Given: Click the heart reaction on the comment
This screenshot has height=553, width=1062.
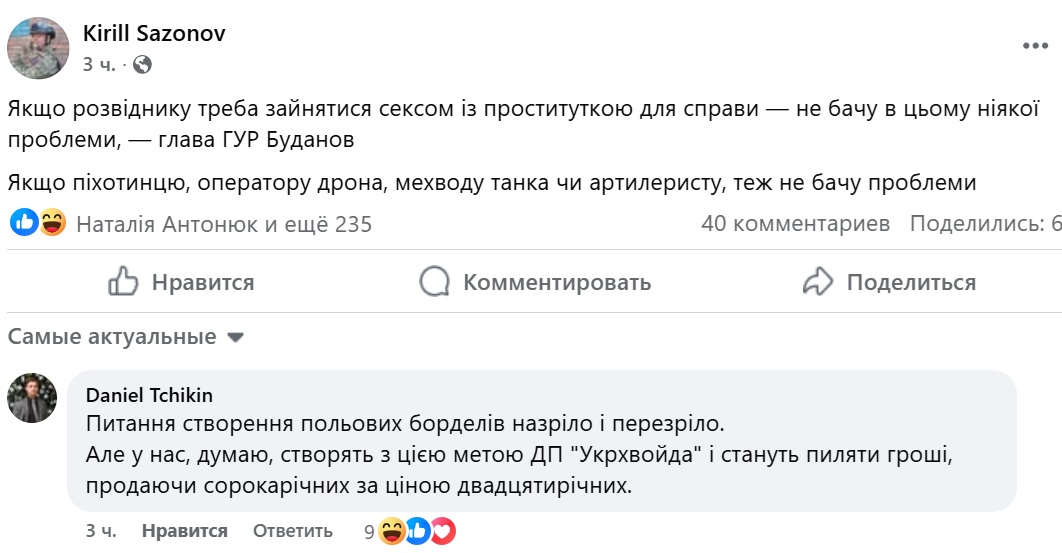Looking at the screenshot, I should point(443,531).
